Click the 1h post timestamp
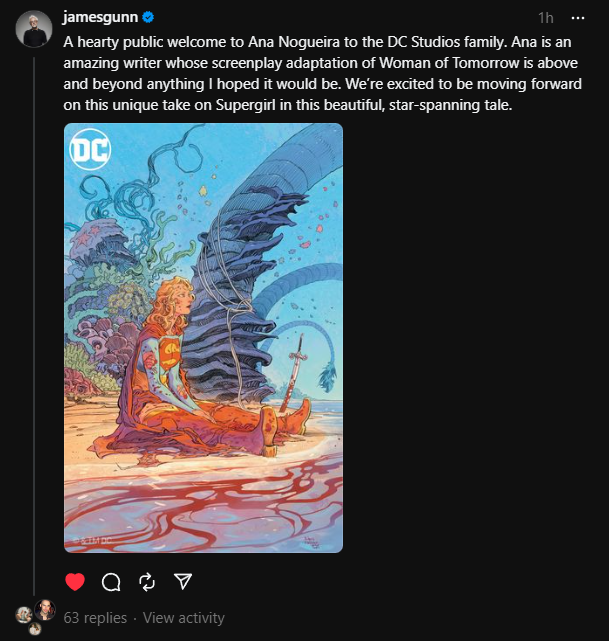Screen dimensions: 609x641 click(546, 18)
